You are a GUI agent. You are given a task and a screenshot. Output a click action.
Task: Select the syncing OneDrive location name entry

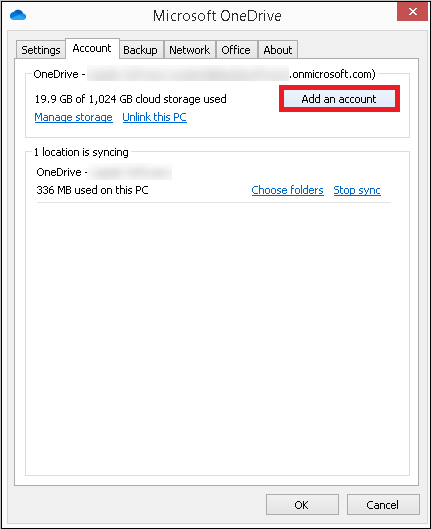click(104, 172)
